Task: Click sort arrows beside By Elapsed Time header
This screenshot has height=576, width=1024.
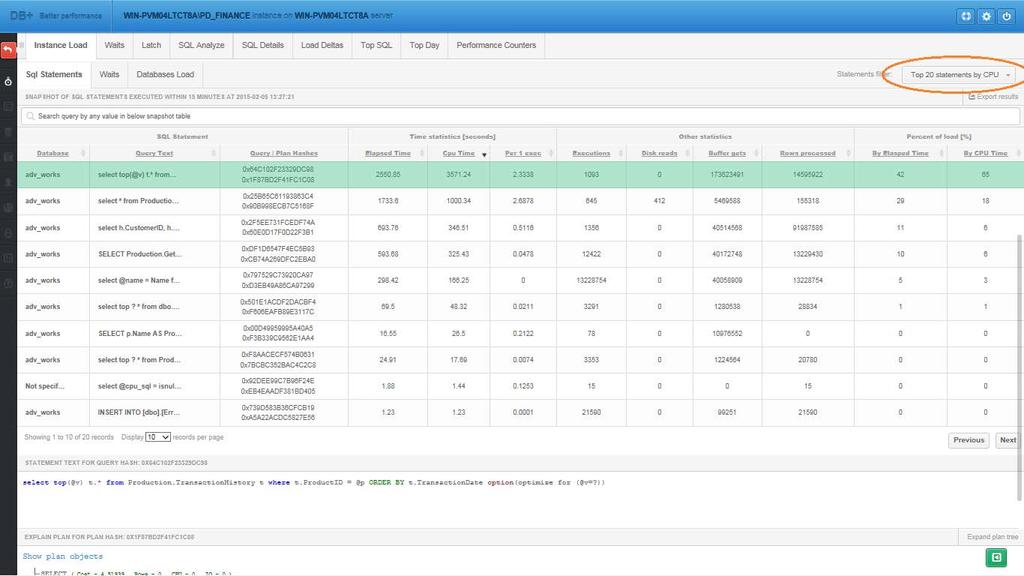Action: 941,153
